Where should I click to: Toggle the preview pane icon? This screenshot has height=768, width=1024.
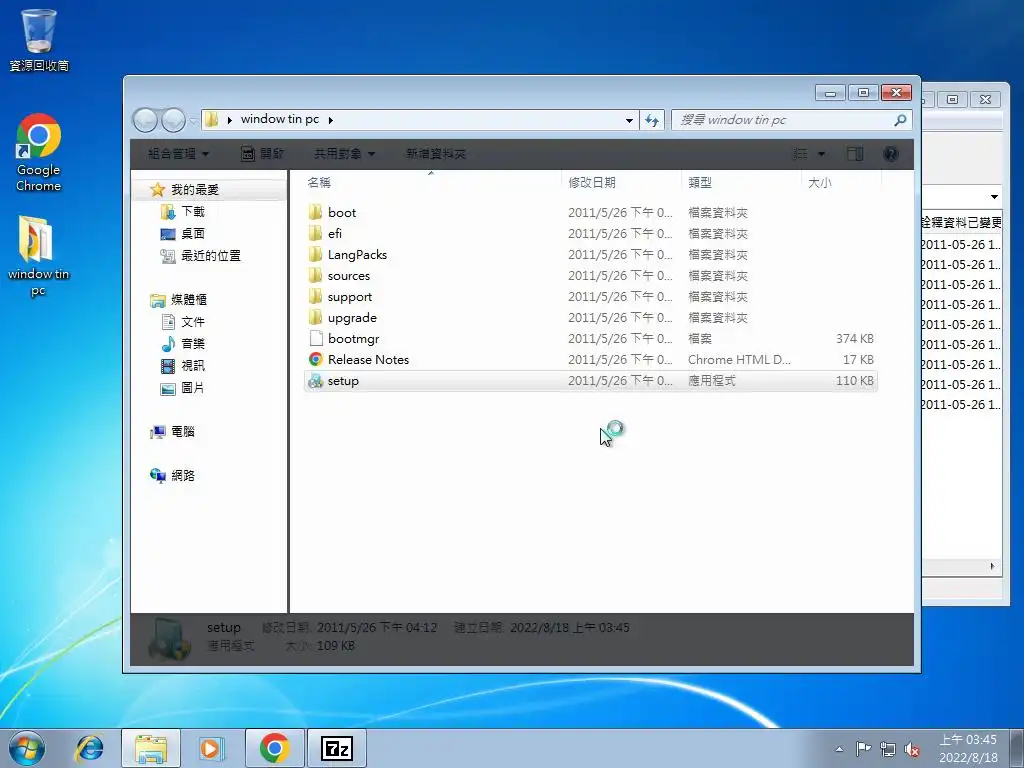[x=855, y=153]
